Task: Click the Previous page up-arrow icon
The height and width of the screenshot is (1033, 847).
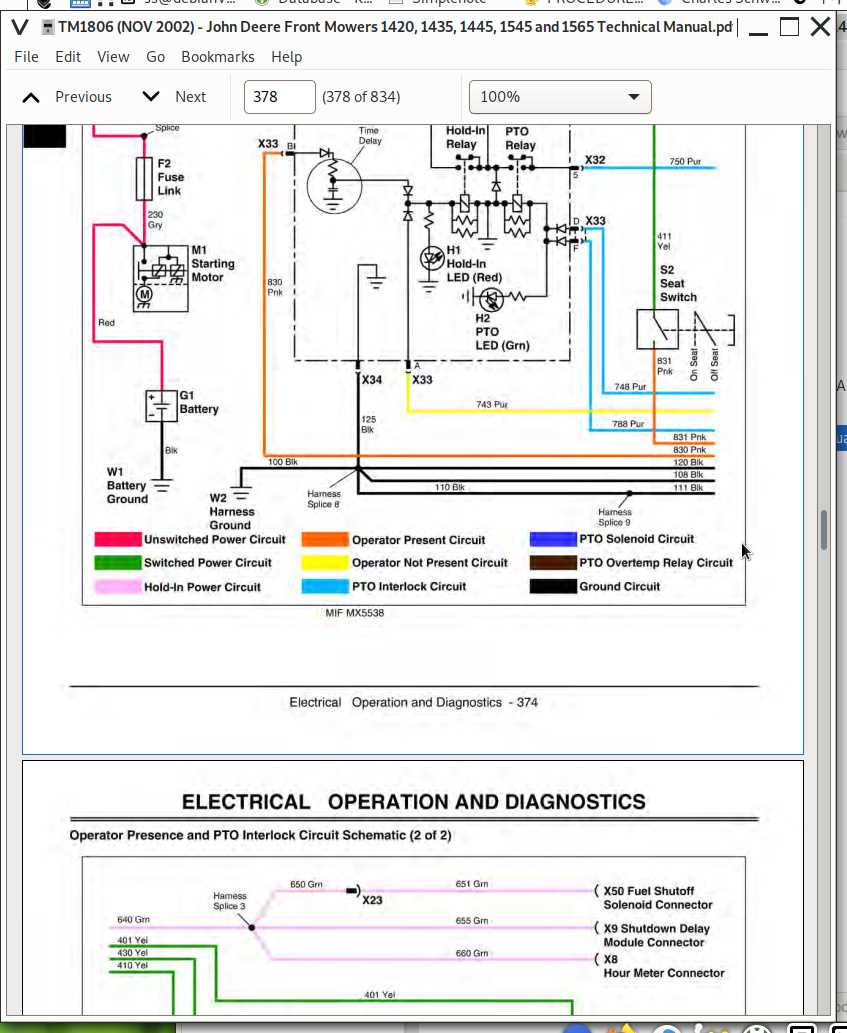Action: 31,98
